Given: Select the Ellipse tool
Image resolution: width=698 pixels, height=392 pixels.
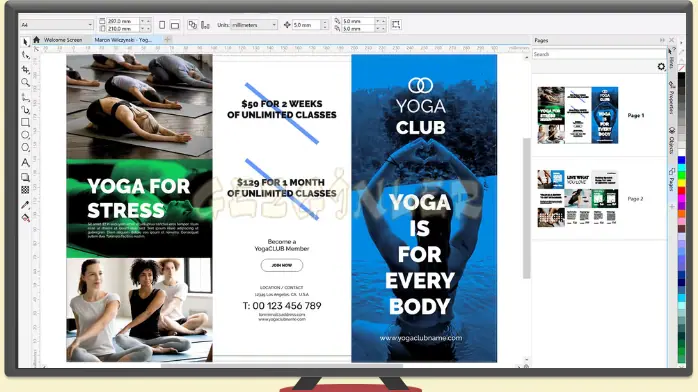Looking at the screenshot, I should tap(25, 135).
